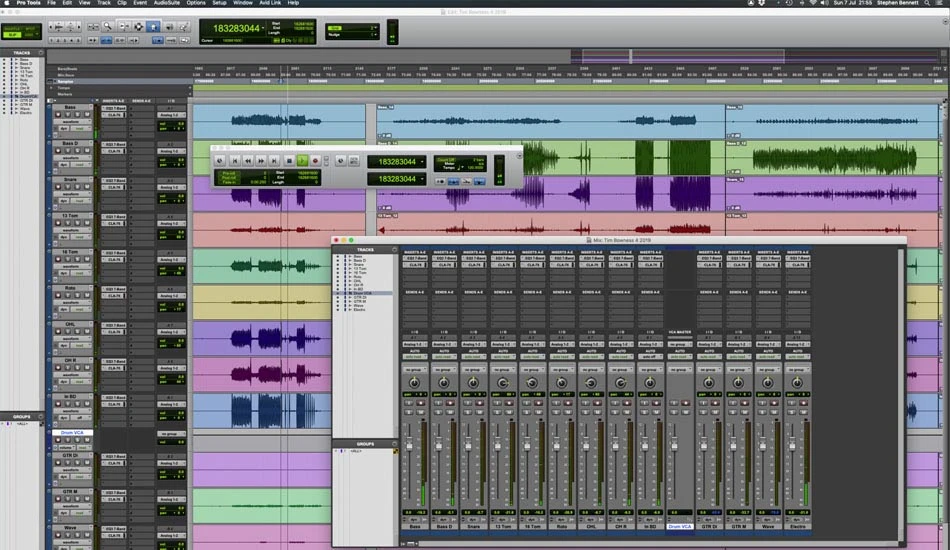This screenshot has height=550, width=950.
Task: Click the macOS volume icon in menu bar
Action: [824, 3]
